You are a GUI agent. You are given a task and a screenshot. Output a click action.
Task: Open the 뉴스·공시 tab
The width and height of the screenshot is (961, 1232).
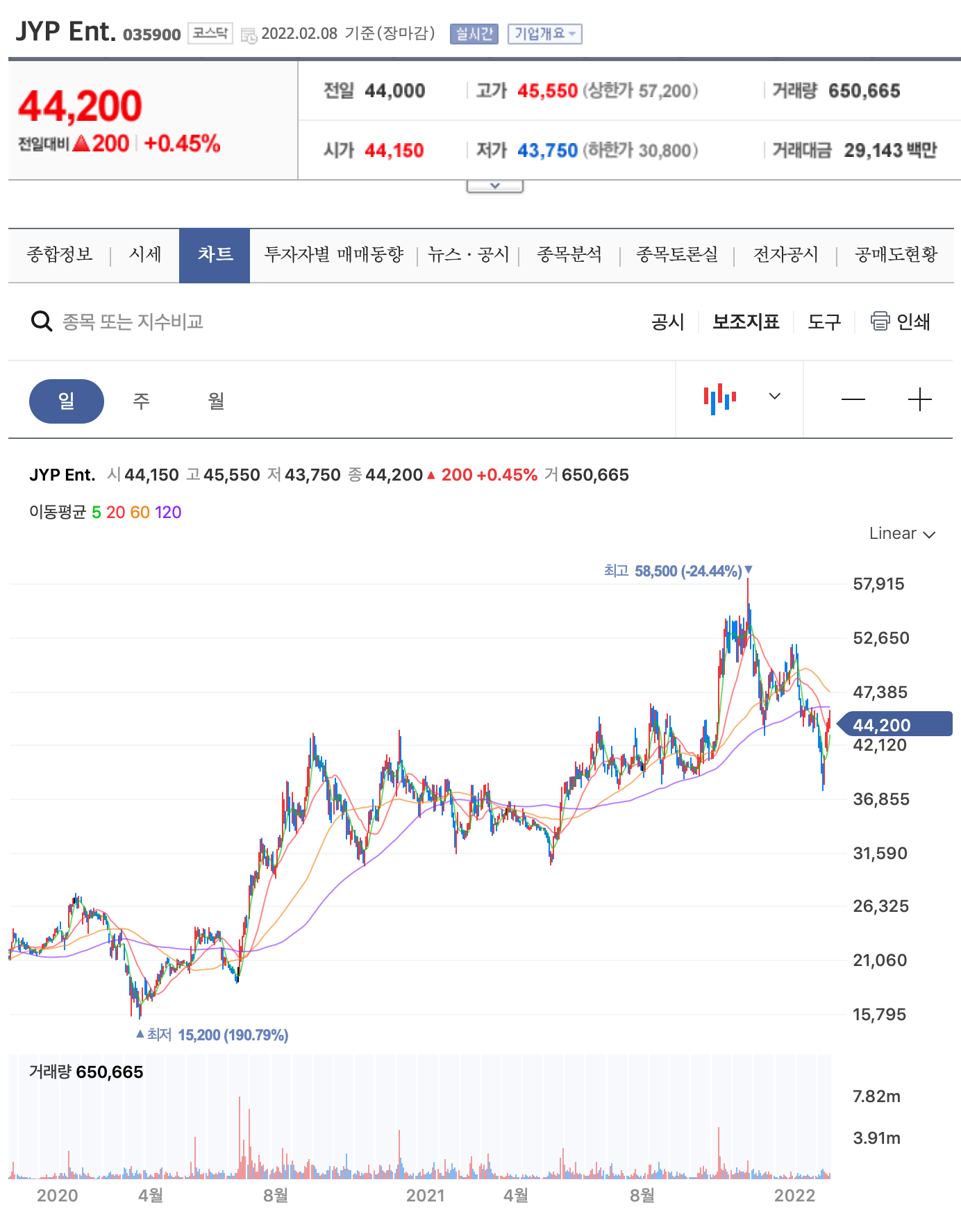[x=468, y=255]
